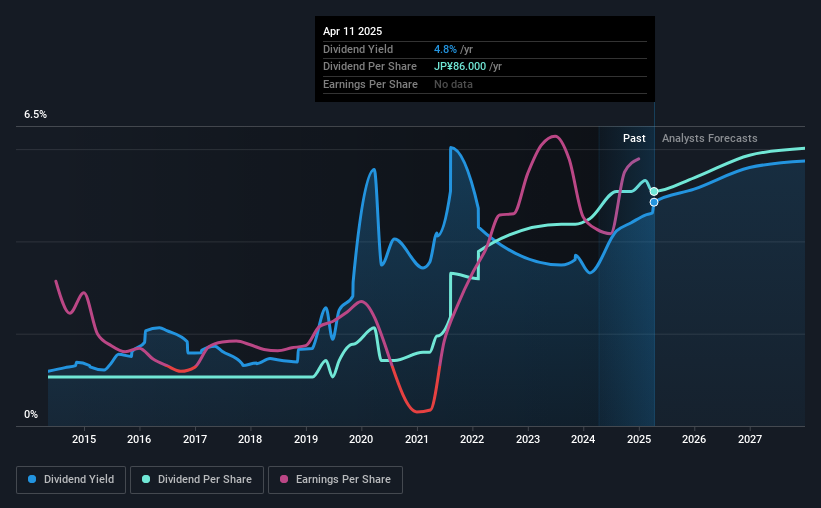Image resolution: width=821 pixels, height=508 pixels.
Task: Click the 2027 x-axis label
Action: (x=750, y=439)
